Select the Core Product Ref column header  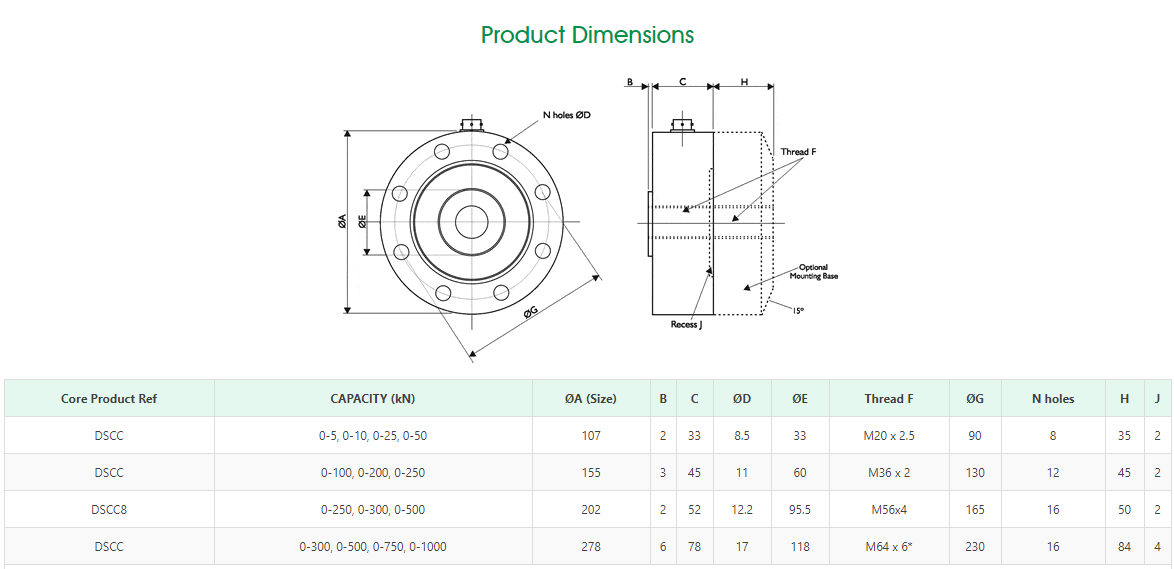[x=109, y=398]
